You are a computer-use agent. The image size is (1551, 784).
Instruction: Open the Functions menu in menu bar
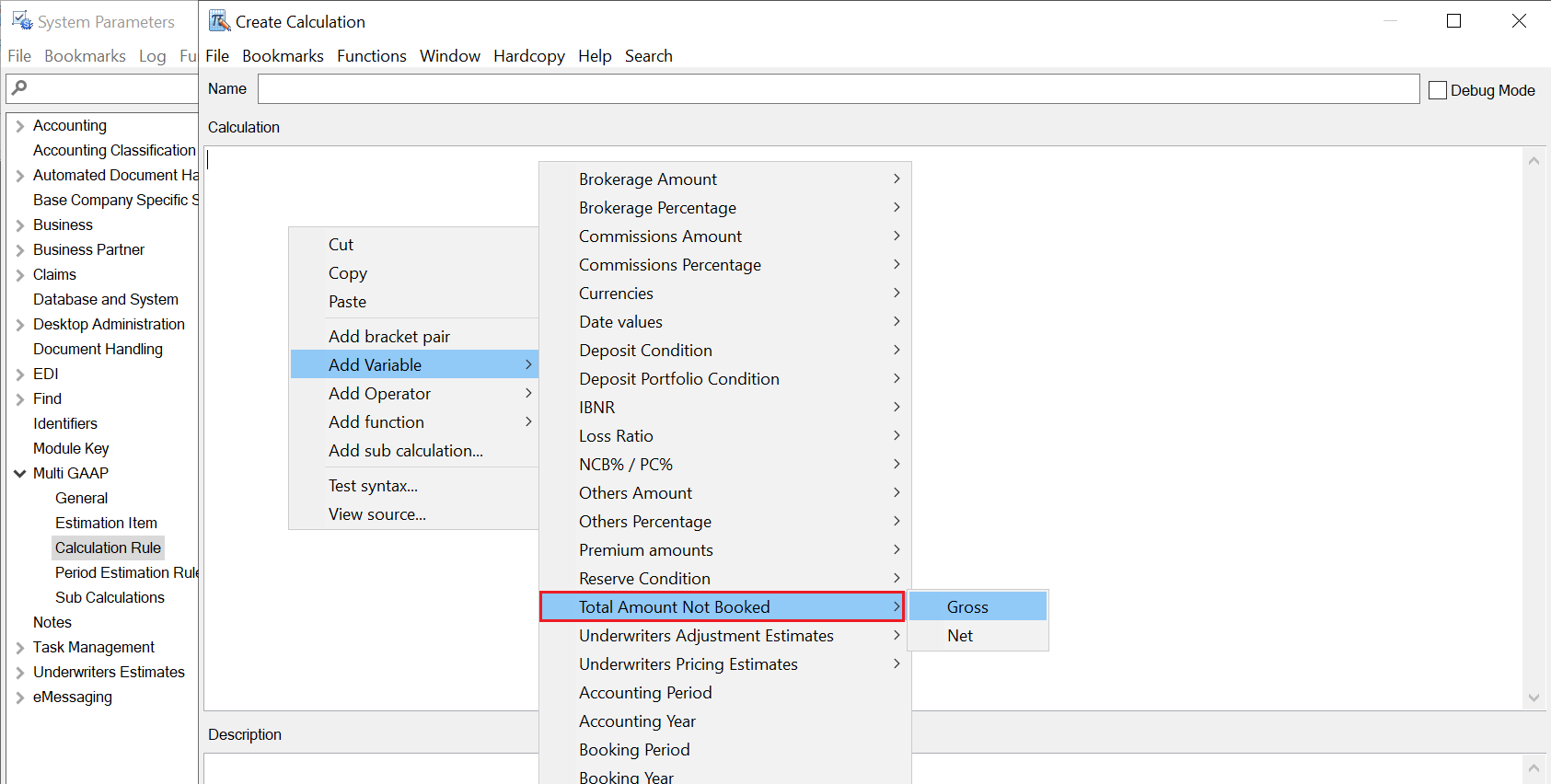point(371,56)
